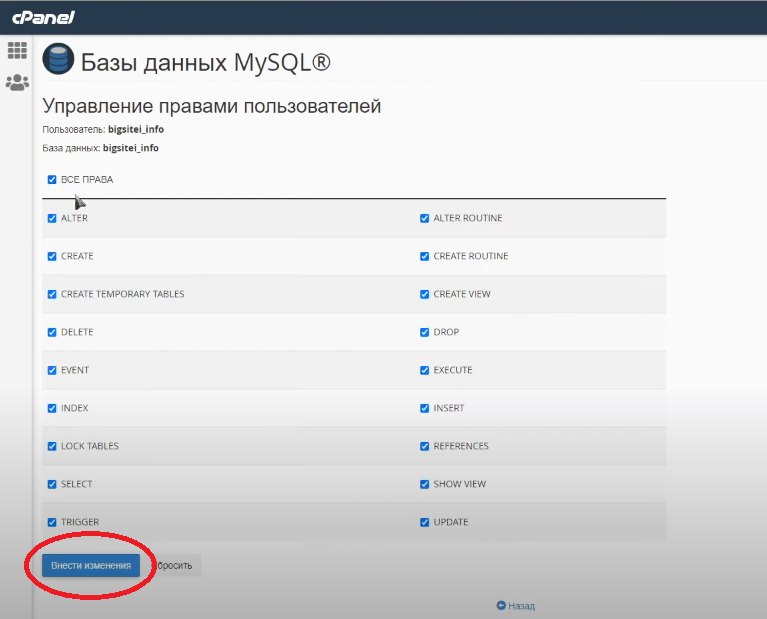Toggle the EXECUTE privilege checkbox
Viewport: 767px width, 619px height.
(x=425, y=370)
